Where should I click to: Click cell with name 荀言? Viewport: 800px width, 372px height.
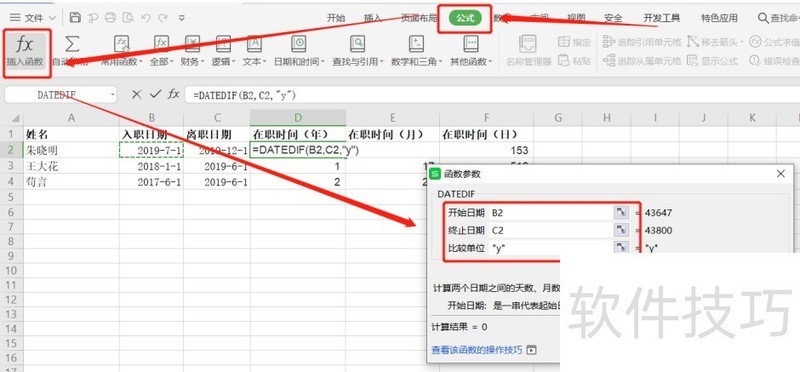pyautogui.click(x=71, y=182)
